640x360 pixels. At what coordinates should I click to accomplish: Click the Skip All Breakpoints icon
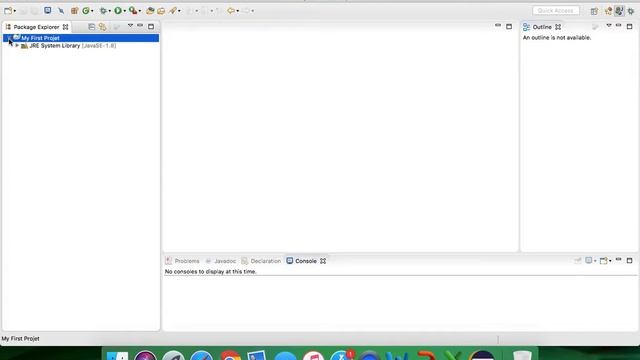click(61, 11)
